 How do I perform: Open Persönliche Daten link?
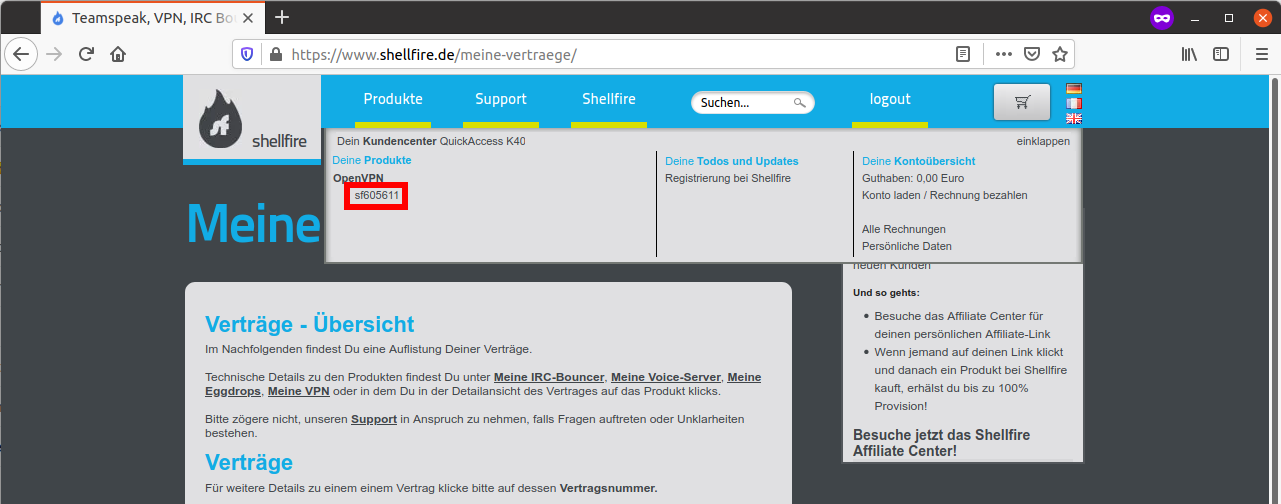pyautogui.click(x=907, y=246)
